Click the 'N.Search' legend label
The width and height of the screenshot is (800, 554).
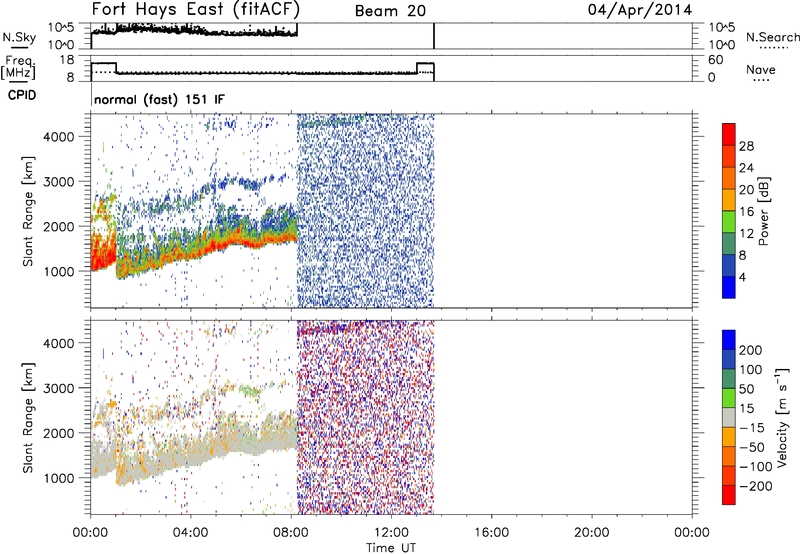[x=772, y=37]
